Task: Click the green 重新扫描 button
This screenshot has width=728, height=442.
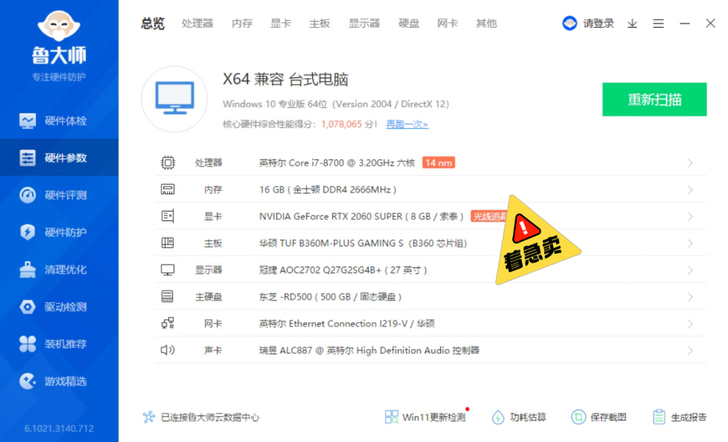Action: (654, 99)
